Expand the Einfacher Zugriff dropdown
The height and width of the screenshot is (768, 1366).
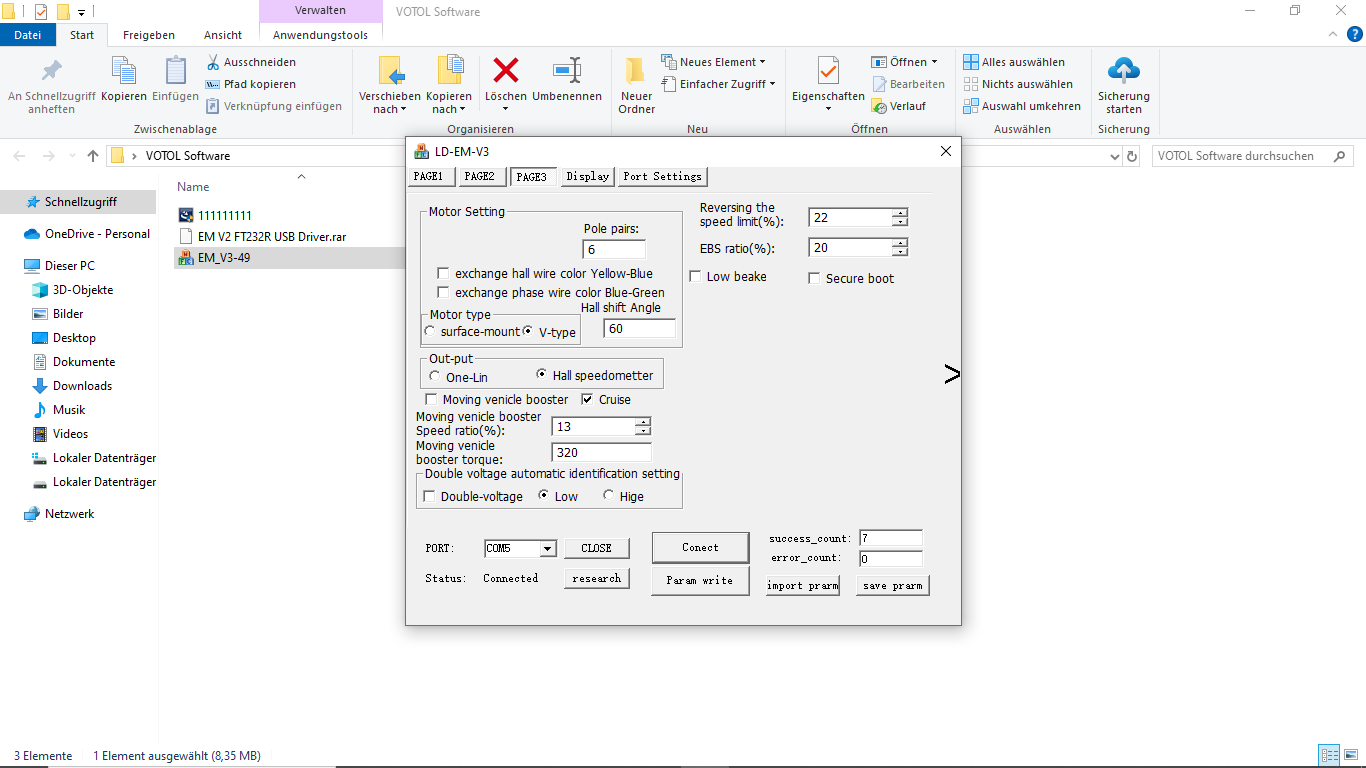[x=772, y=84]
